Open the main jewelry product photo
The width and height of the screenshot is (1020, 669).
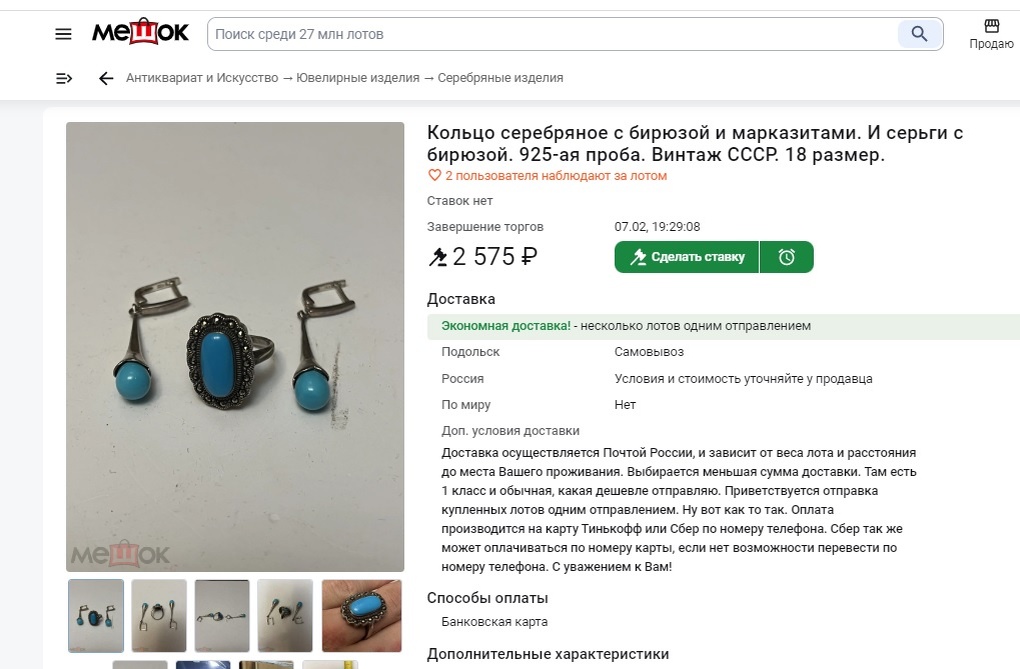click(x=235, y=347)
